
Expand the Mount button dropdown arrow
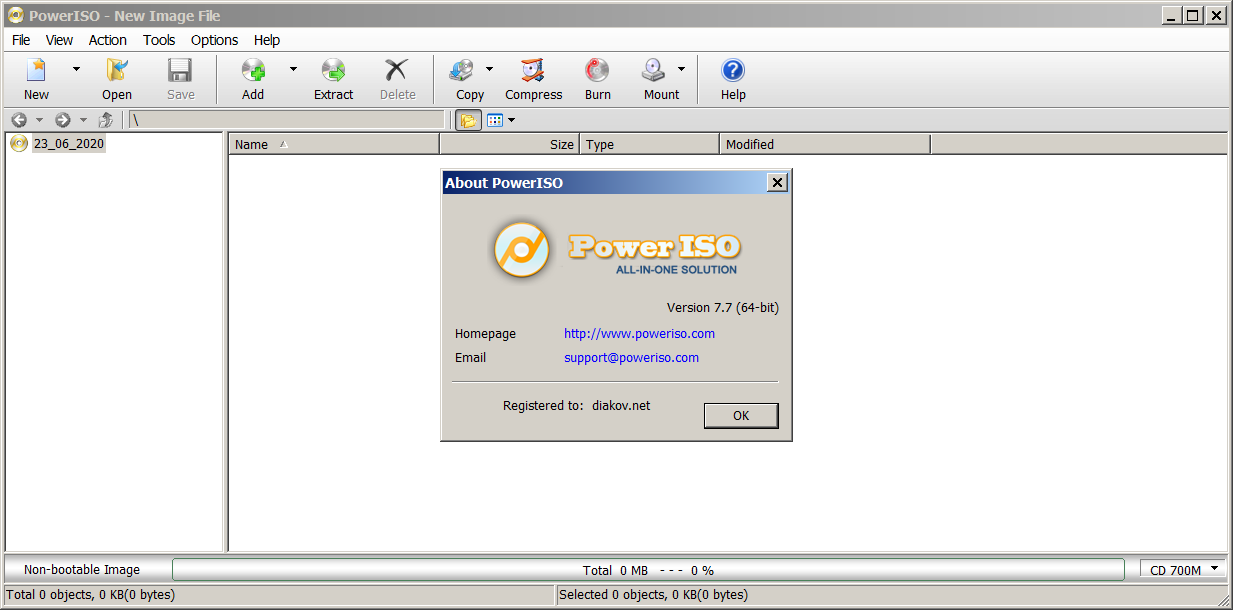pyautogui.click(x=681, y=69)
